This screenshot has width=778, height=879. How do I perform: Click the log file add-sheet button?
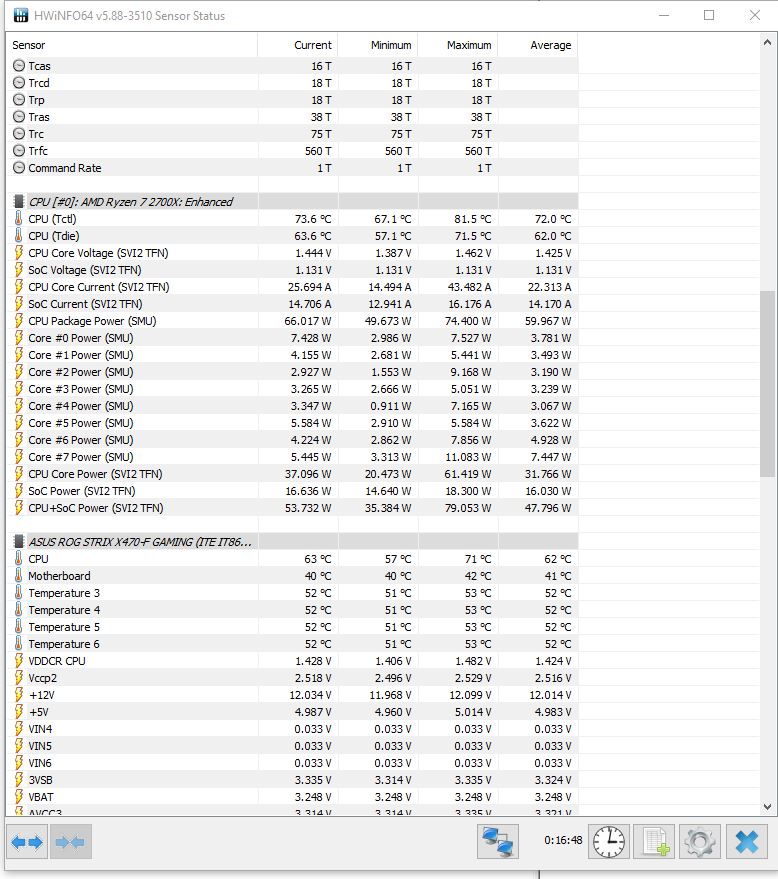click(x=655, y=841)
